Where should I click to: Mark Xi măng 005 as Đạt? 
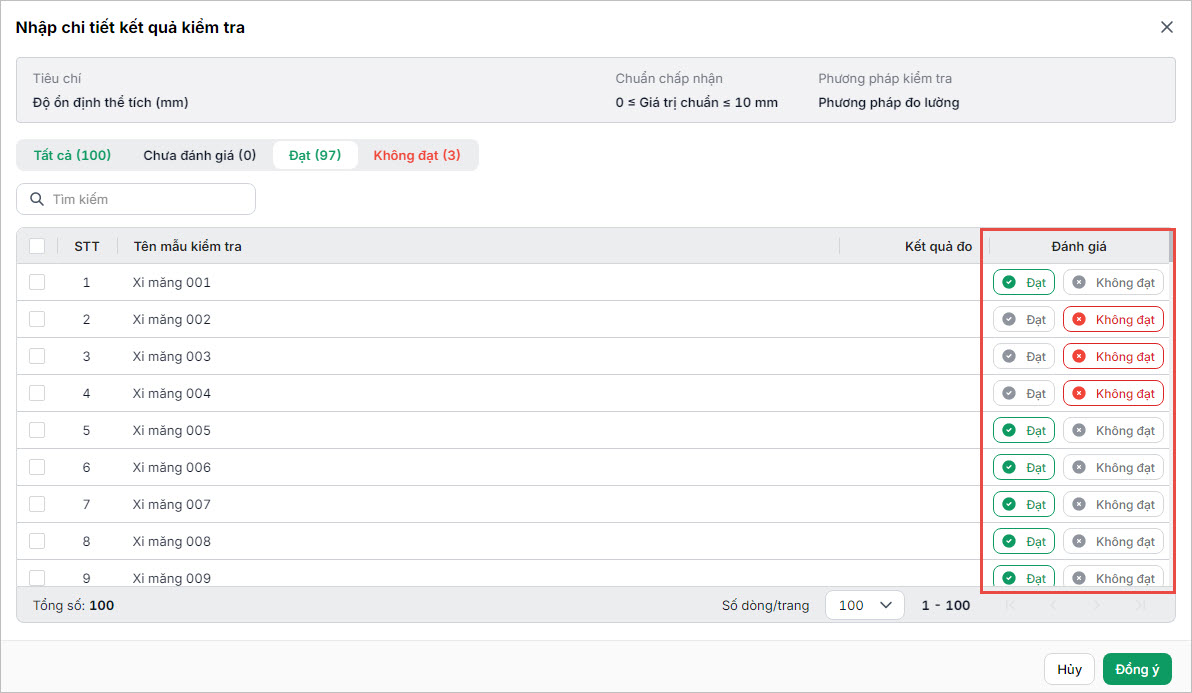[1023, 430]
